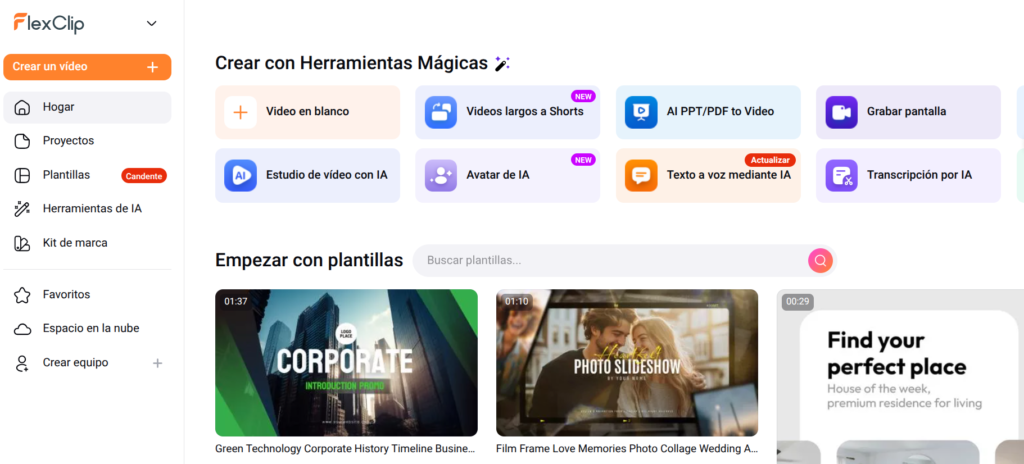Open the Photo Slideshow template thumbnail
1024x464 pixels.
[627, 363]
